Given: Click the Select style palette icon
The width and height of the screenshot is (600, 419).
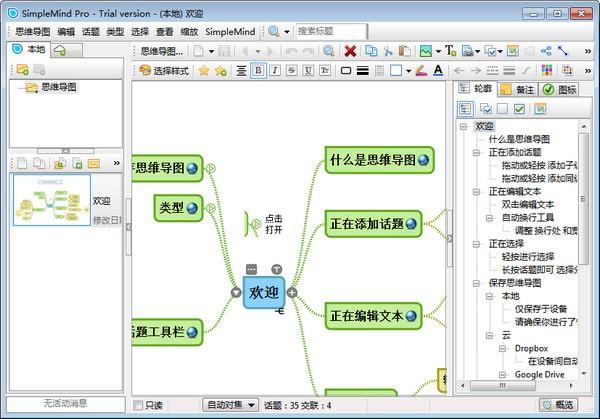Looking at the screenshot, I should coord(145,70).
